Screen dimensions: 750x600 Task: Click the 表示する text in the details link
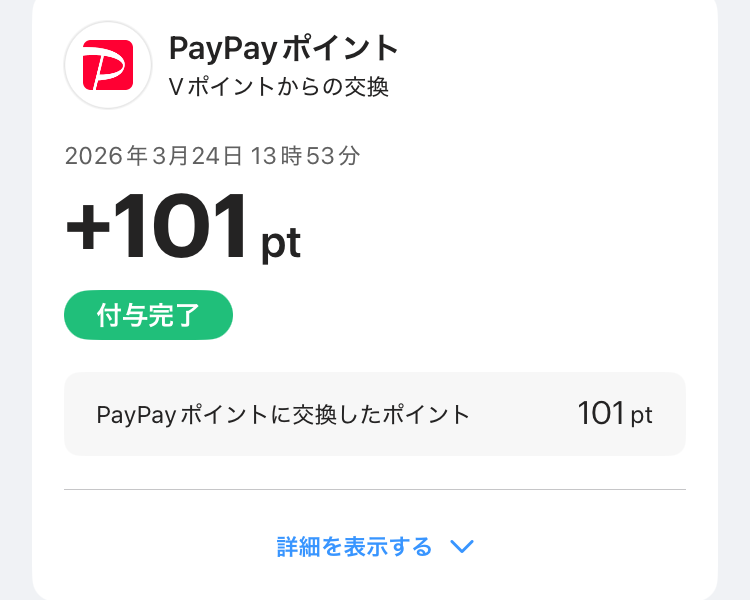tap(388, 547)
